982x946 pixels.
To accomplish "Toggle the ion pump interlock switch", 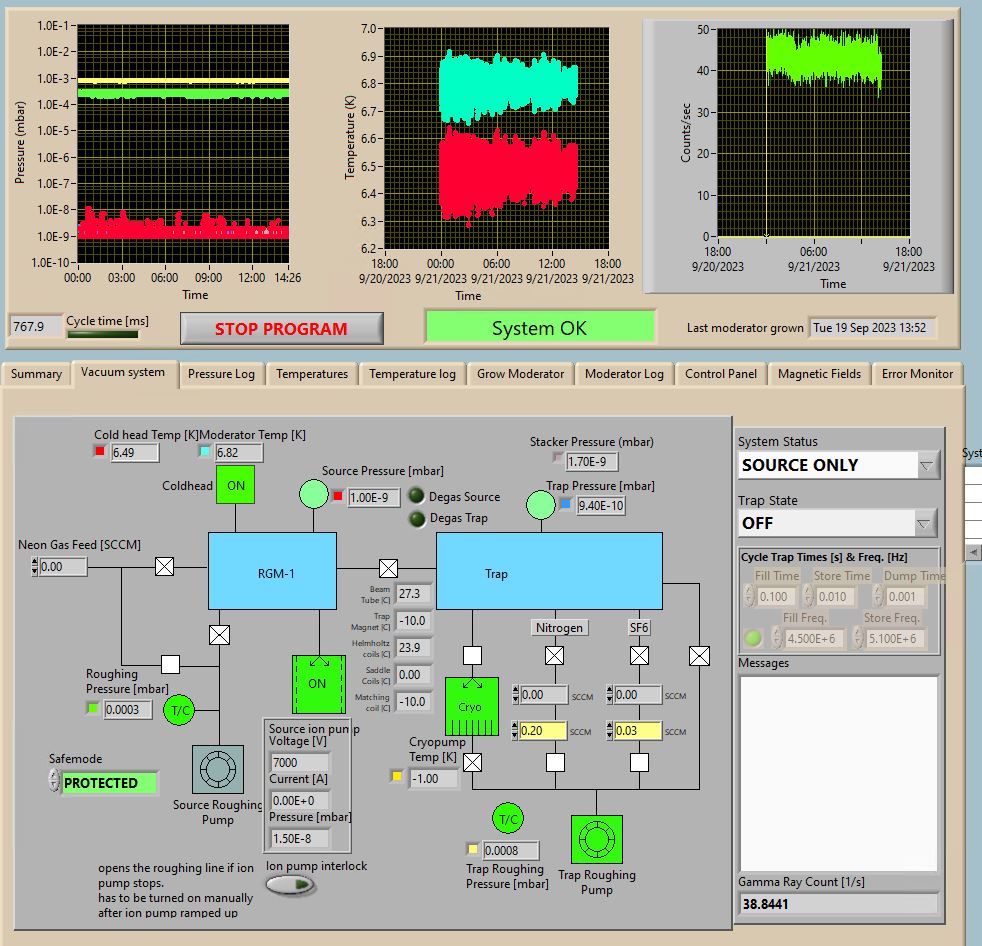I will point(291,885).
